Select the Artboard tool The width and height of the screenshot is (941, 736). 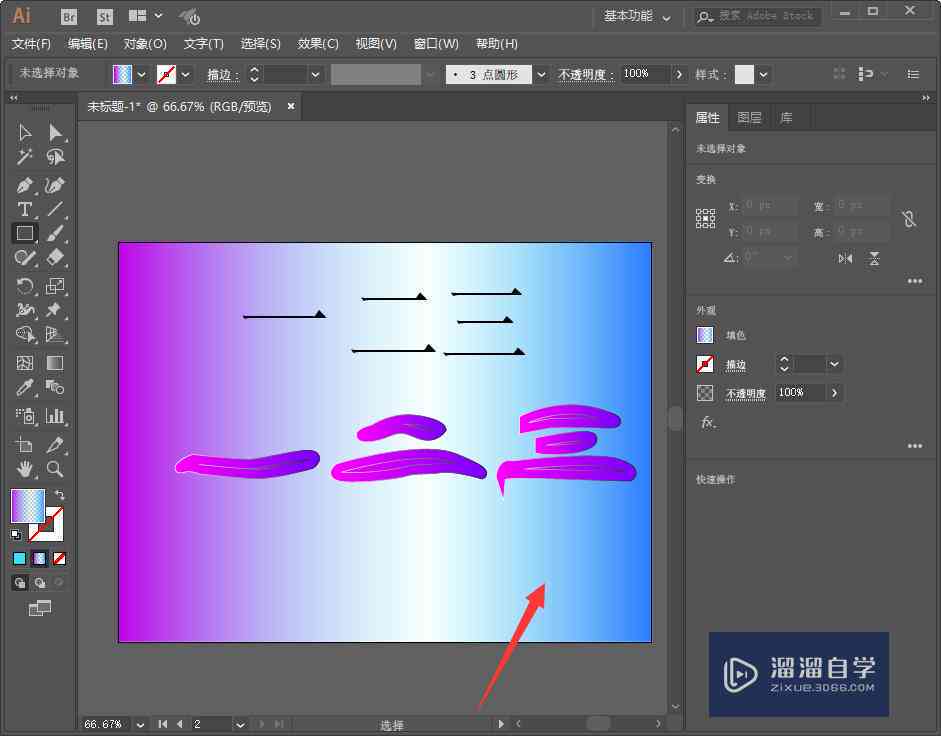(x=25, y=444)
